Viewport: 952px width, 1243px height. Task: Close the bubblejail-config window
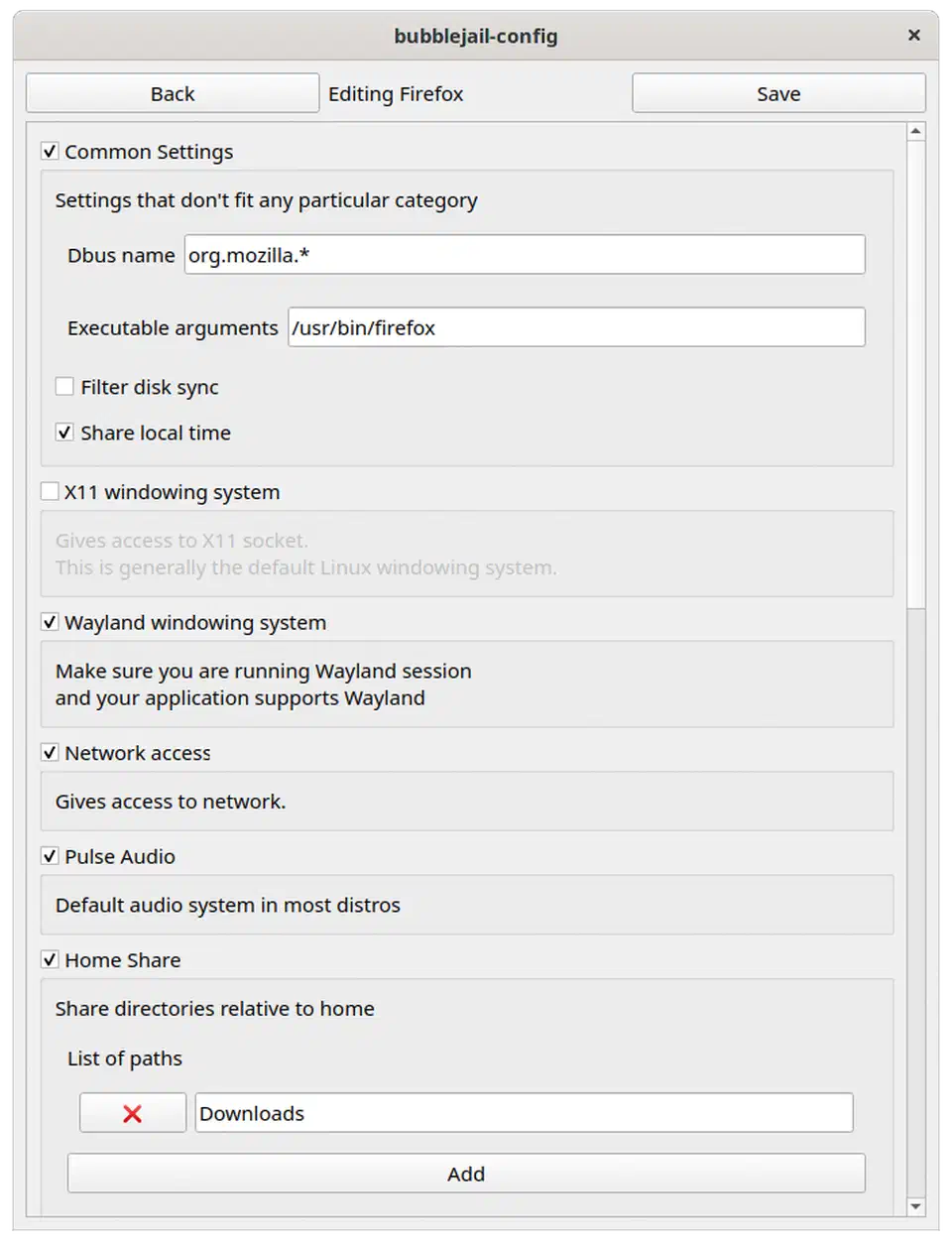pyautogui.click(x=913, y=35)
